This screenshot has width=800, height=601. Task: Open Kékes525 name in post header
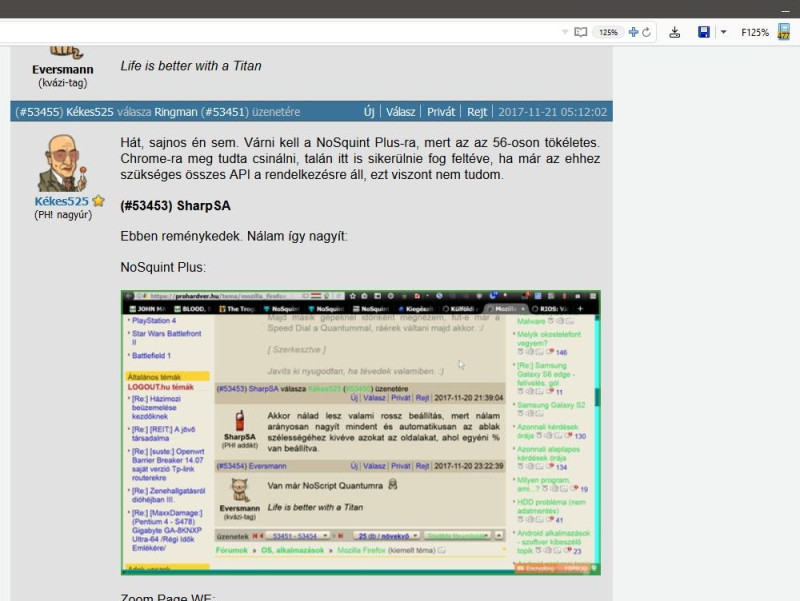click(x=90, y=112)
